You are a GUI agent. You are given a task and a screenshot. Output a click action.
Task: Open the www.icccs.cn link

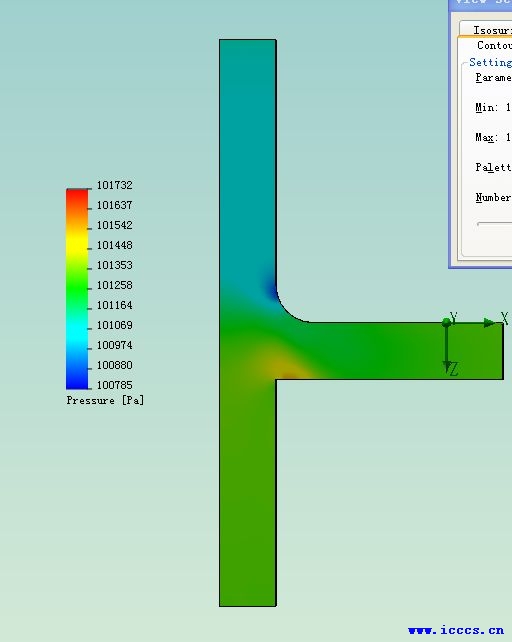(x=456, y=630)
